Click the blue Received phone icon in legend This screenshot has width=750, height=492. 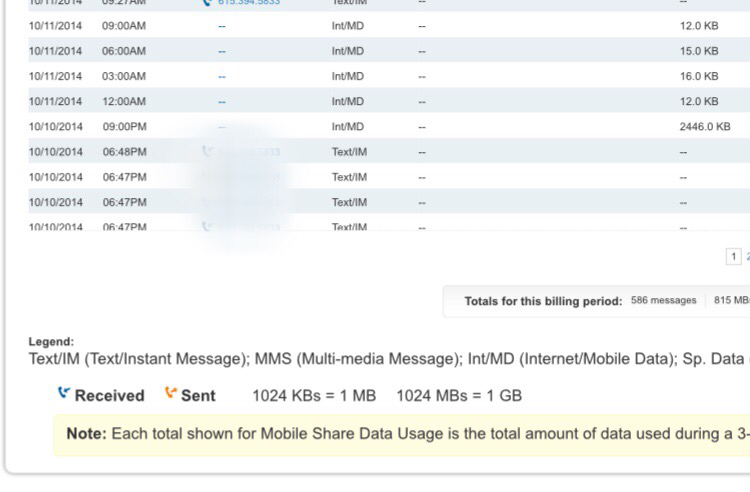pyautogui.click(x=64, y=394)
